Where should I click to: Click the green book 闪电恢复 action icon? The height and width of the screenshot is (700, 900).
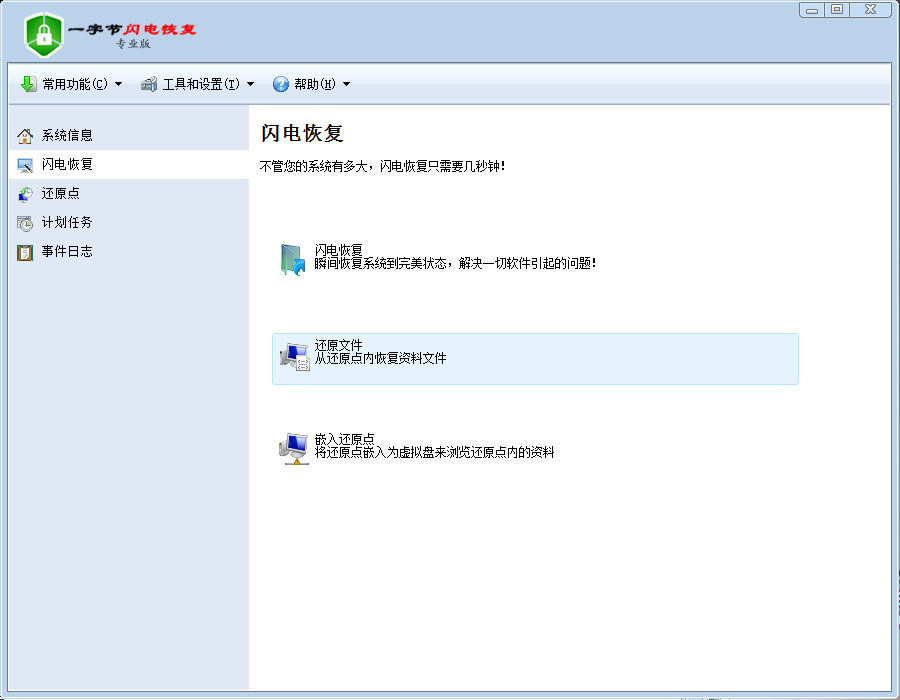pos(293,259)
